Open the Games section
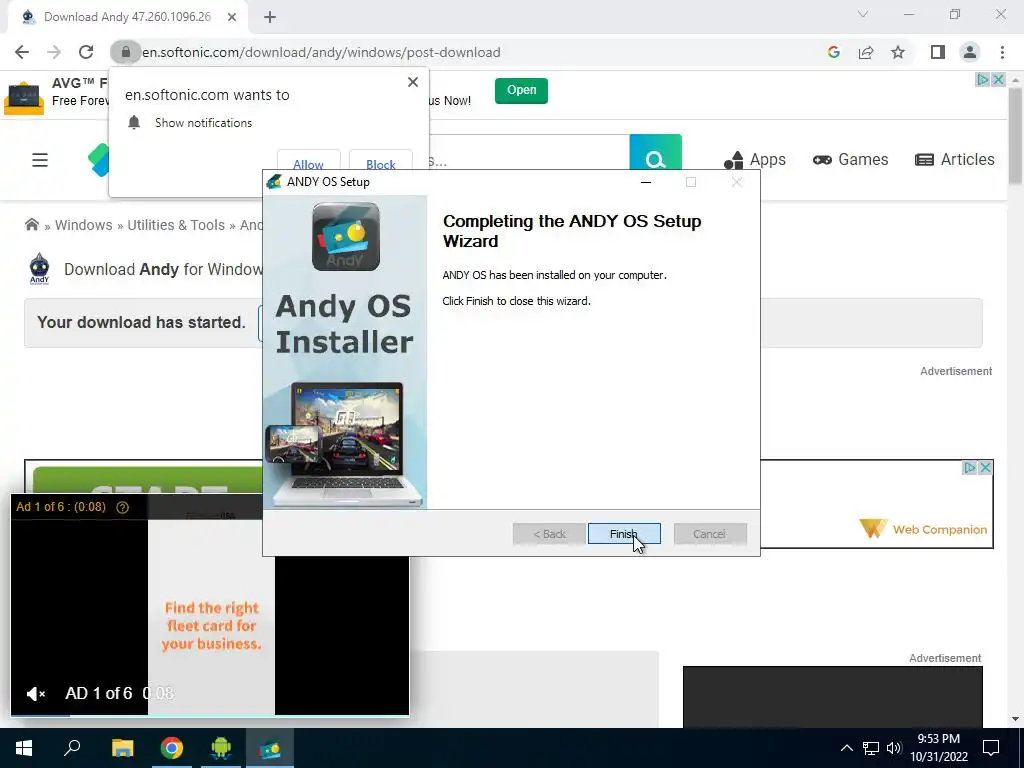Image resolution: width=1024 pixels, height=768 pixels. (850, 159)
